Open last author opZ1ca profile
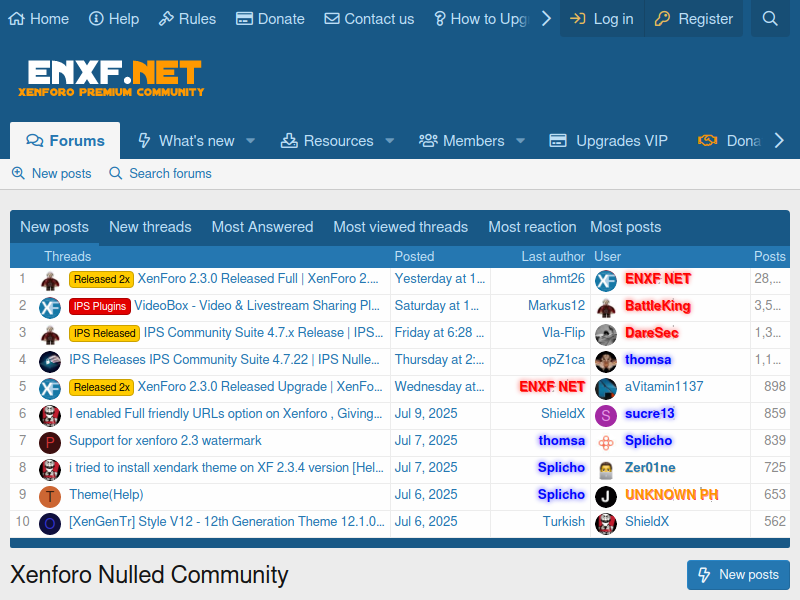This screenshot has height=600, width=800. 563,360
